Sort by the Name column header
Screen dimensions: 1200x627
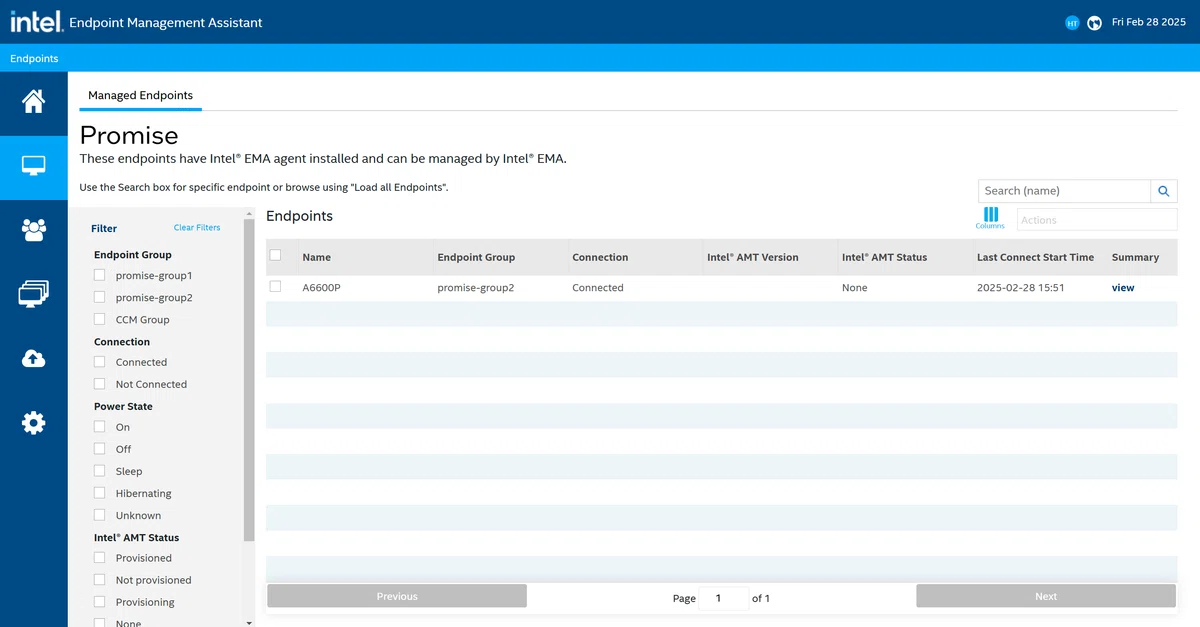pos(316,257)
